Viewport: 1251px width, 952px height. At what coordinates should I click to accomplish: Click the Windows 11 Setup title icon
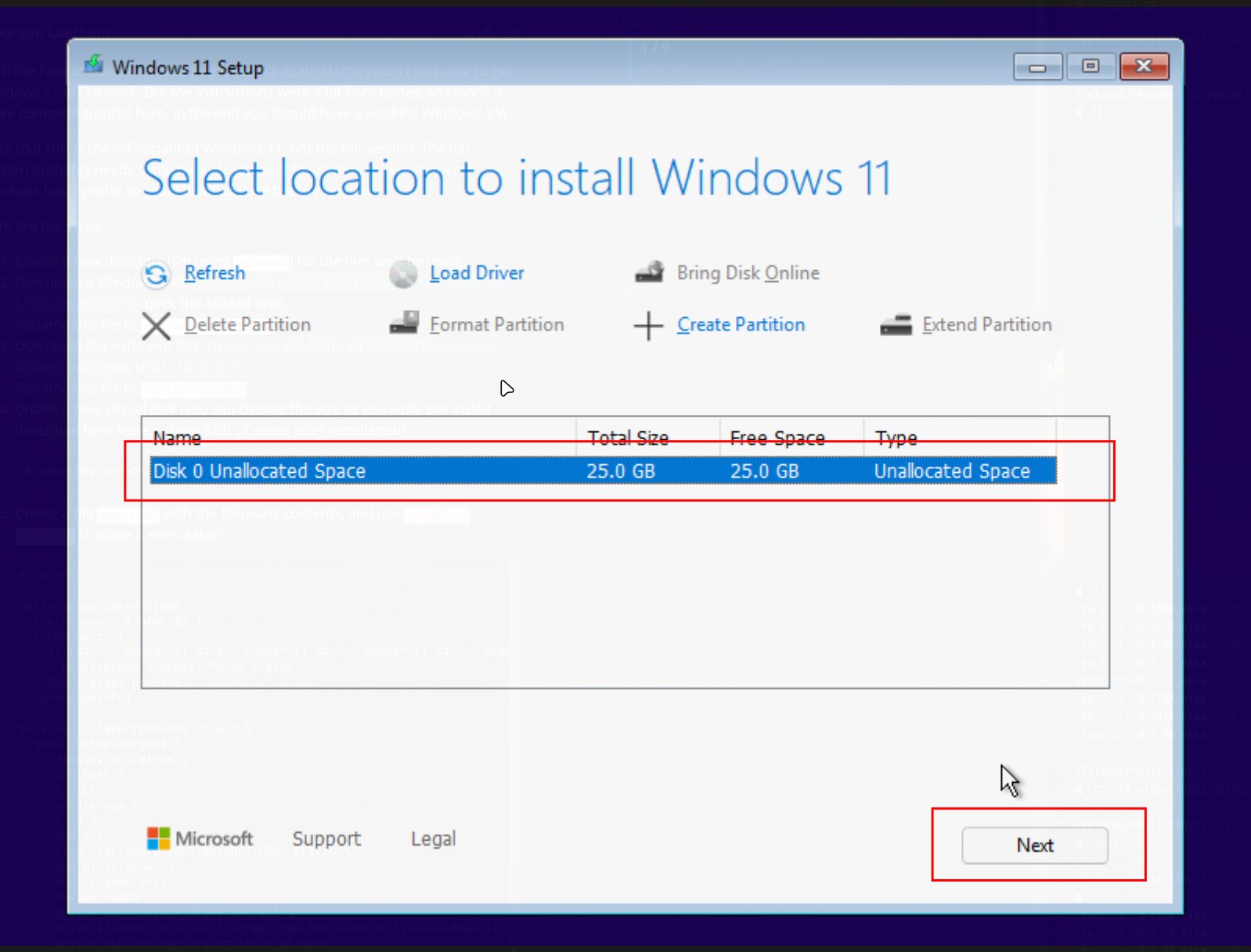(x=94, y=64)
